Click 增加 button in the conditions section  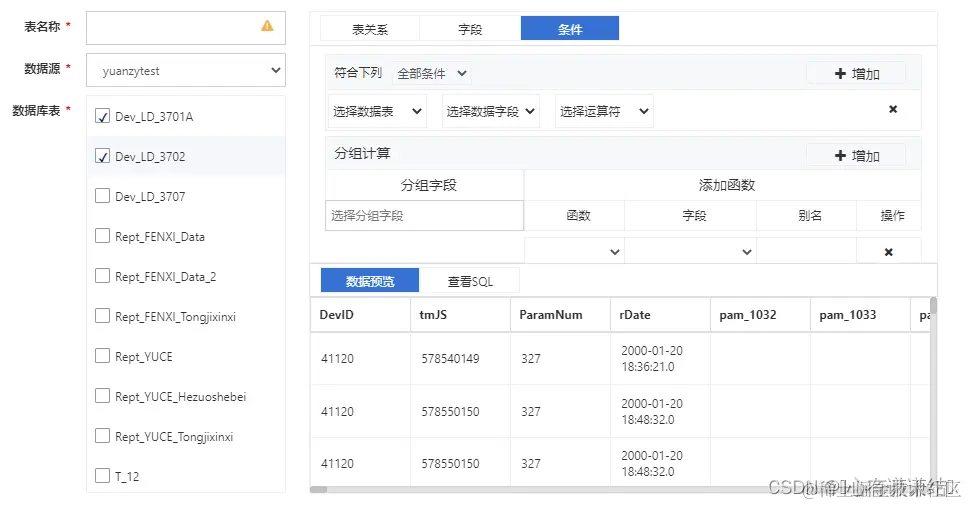tap(856, 73)
